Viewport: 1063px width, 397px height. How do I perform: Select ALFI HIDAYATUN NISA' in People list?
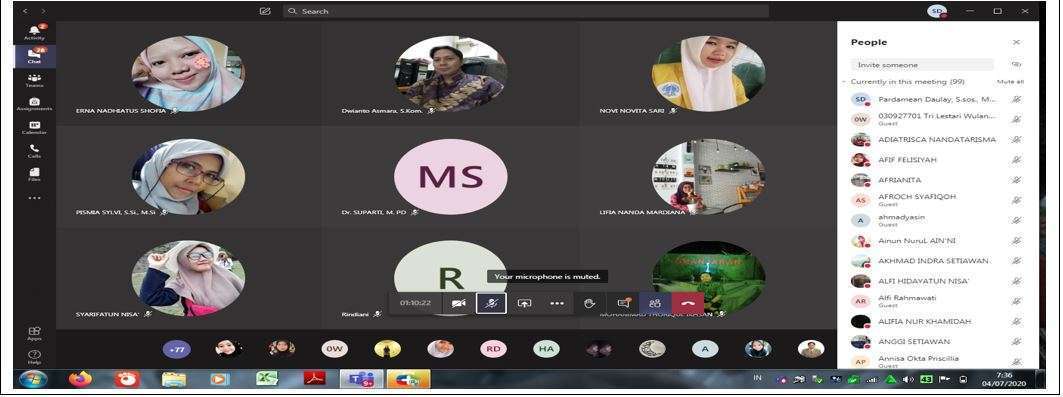click(x=938, y=280)
